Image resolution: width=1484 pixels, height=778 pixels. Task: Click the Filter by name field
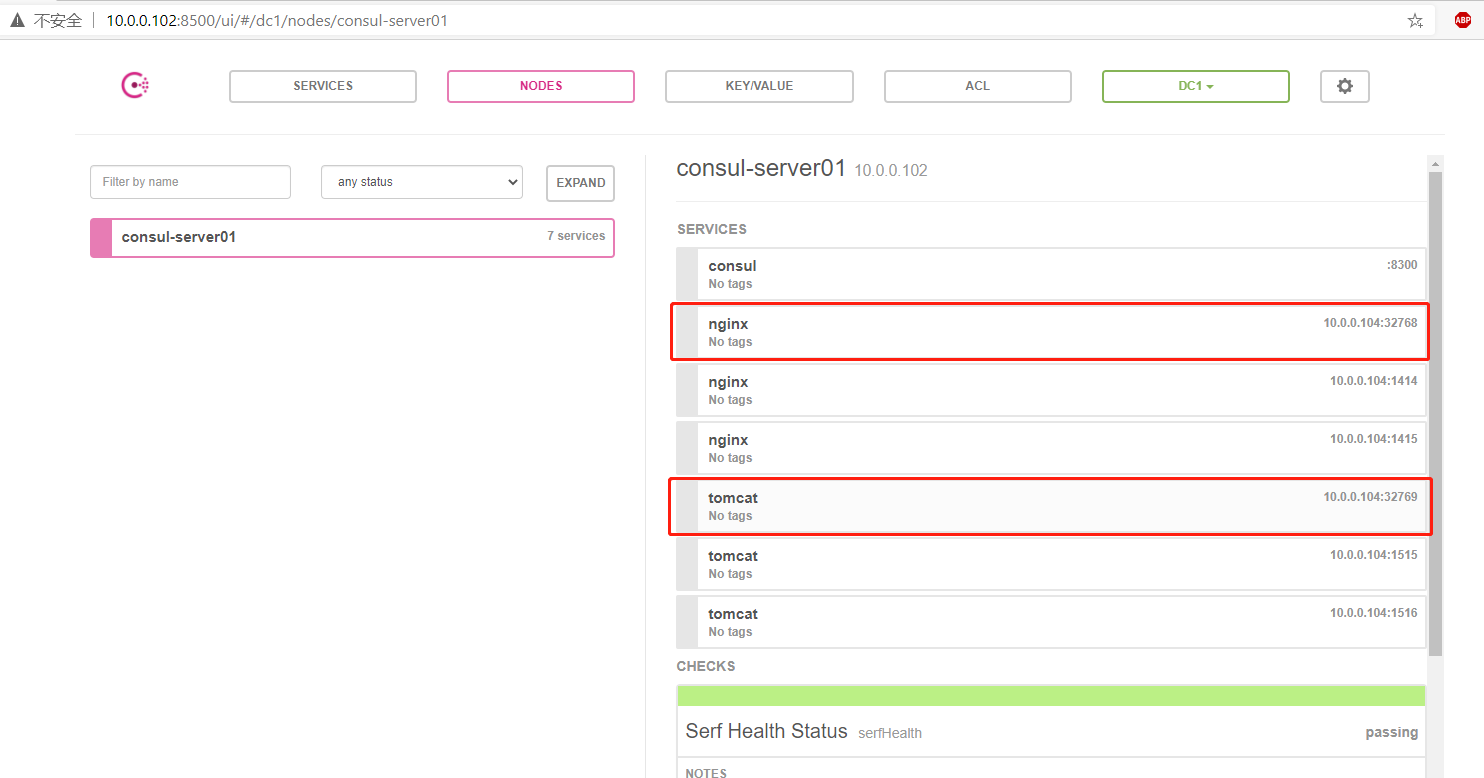pyautogui.click(x=190, y=182)
